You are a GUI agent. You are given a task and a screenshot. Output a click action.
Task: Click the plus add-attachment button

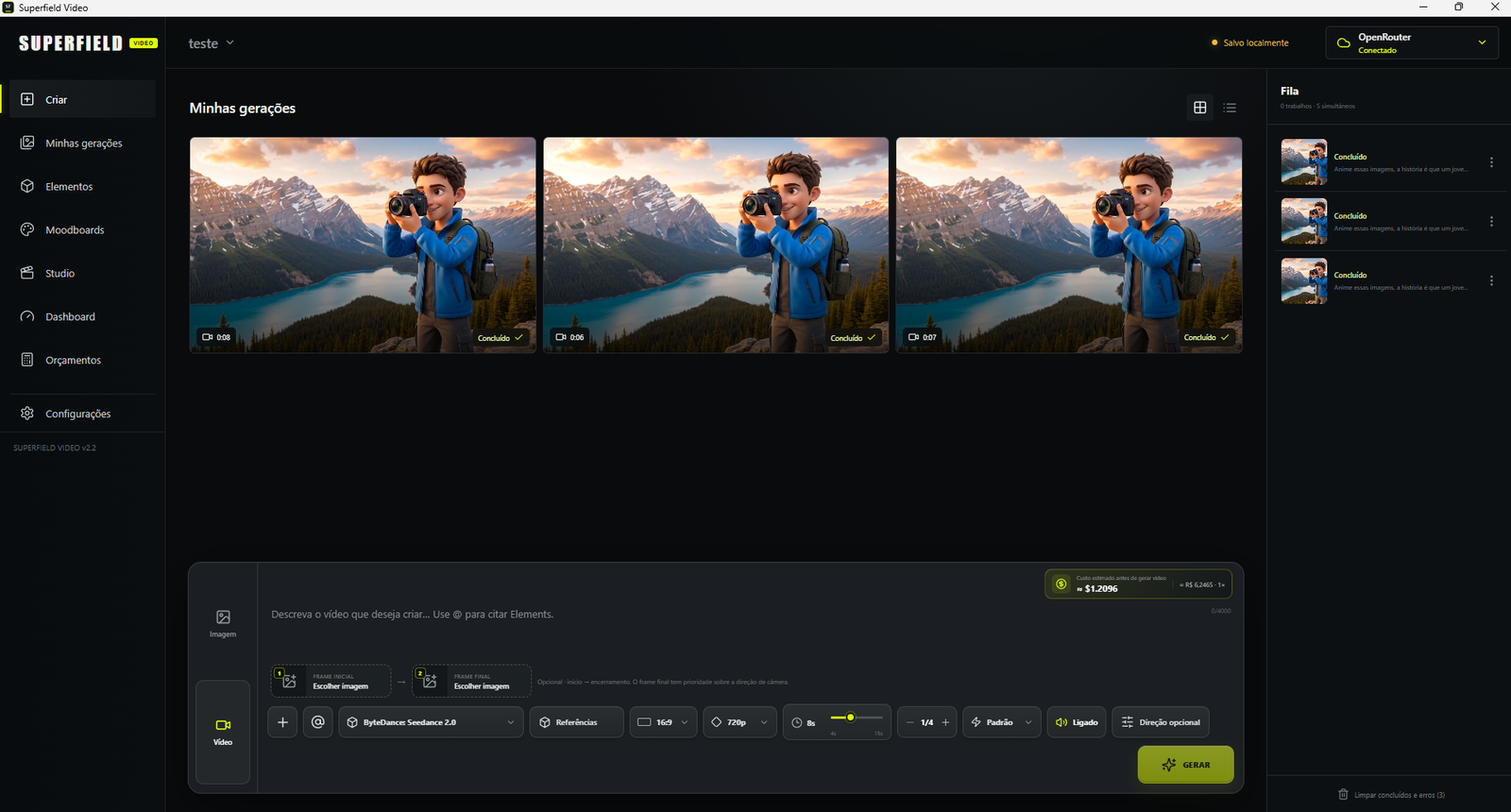282,722
